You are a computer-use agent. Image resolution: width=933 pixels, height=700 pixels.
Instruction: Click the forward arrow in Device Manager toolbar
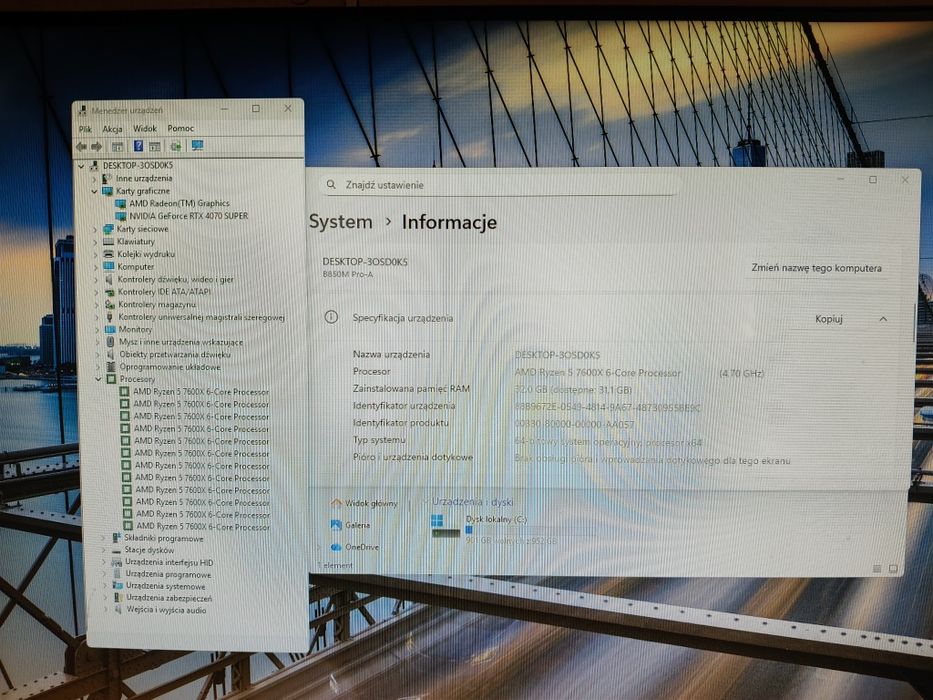pyautogui.click(x=96, y=146)
